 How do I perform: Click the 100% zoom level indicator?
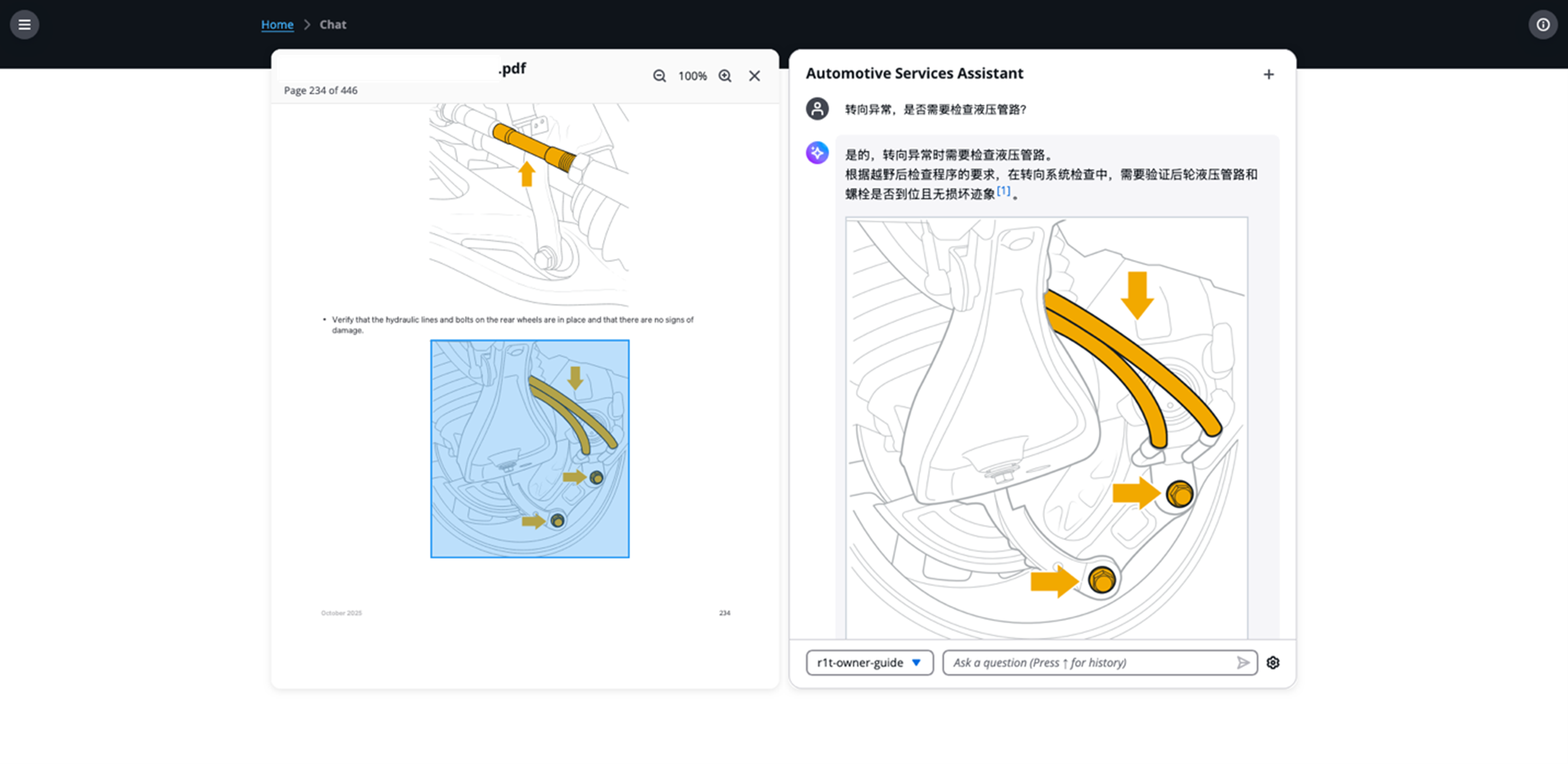coord(692,76)
